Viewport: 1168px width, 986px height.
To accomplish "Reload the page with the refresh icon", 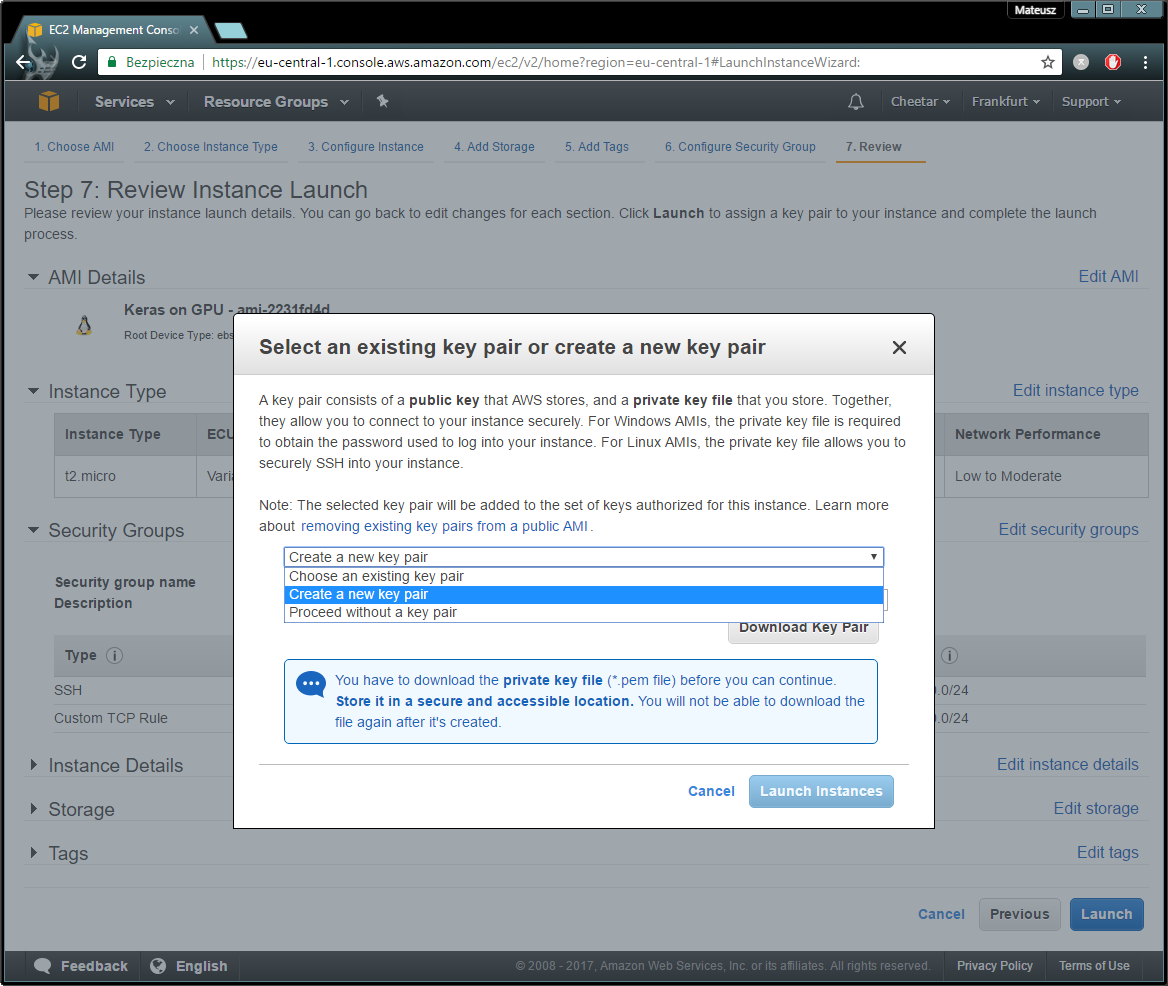I will [x=79, y=62].
